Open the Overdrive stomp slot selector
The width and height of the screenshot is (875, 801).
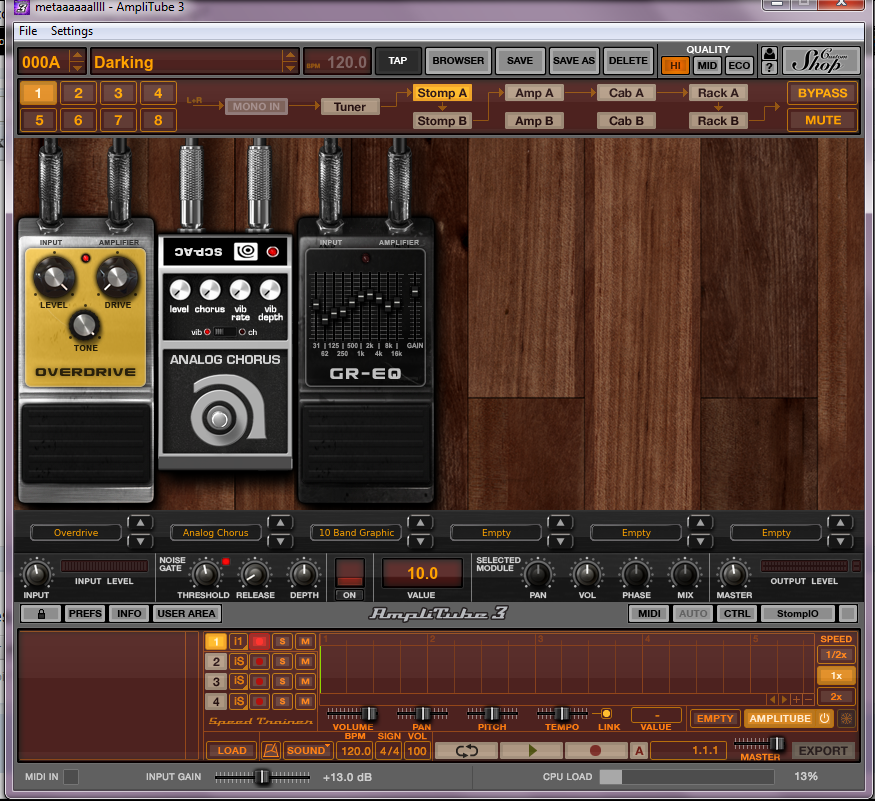tap(76, 533)
